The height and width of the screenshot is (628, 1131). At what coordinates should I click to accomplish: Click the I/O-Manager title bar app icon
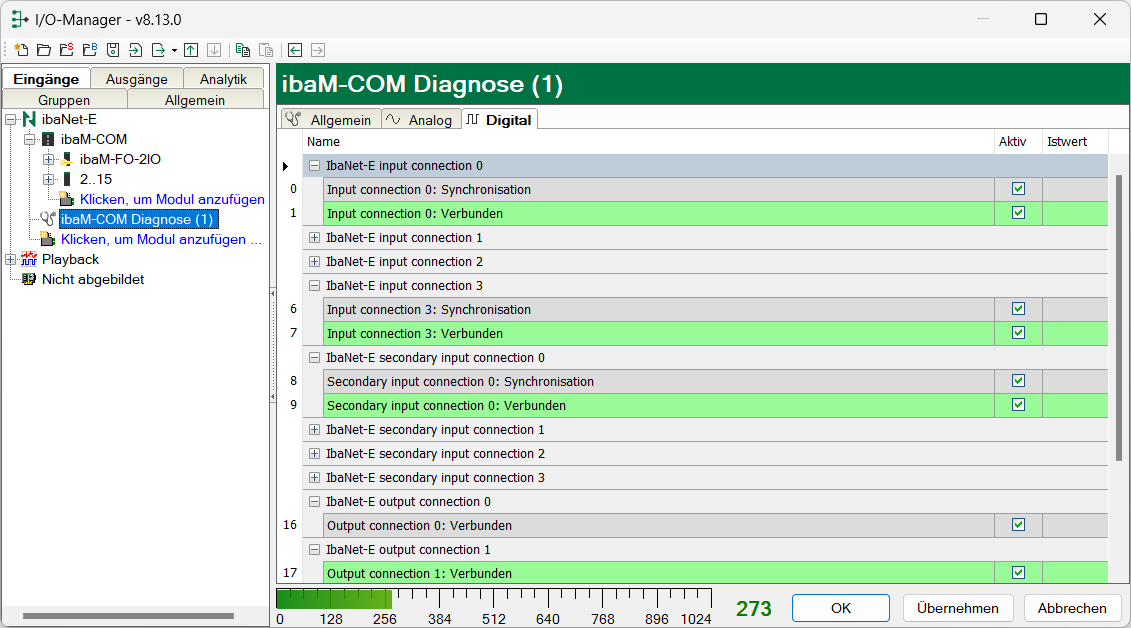19,19
